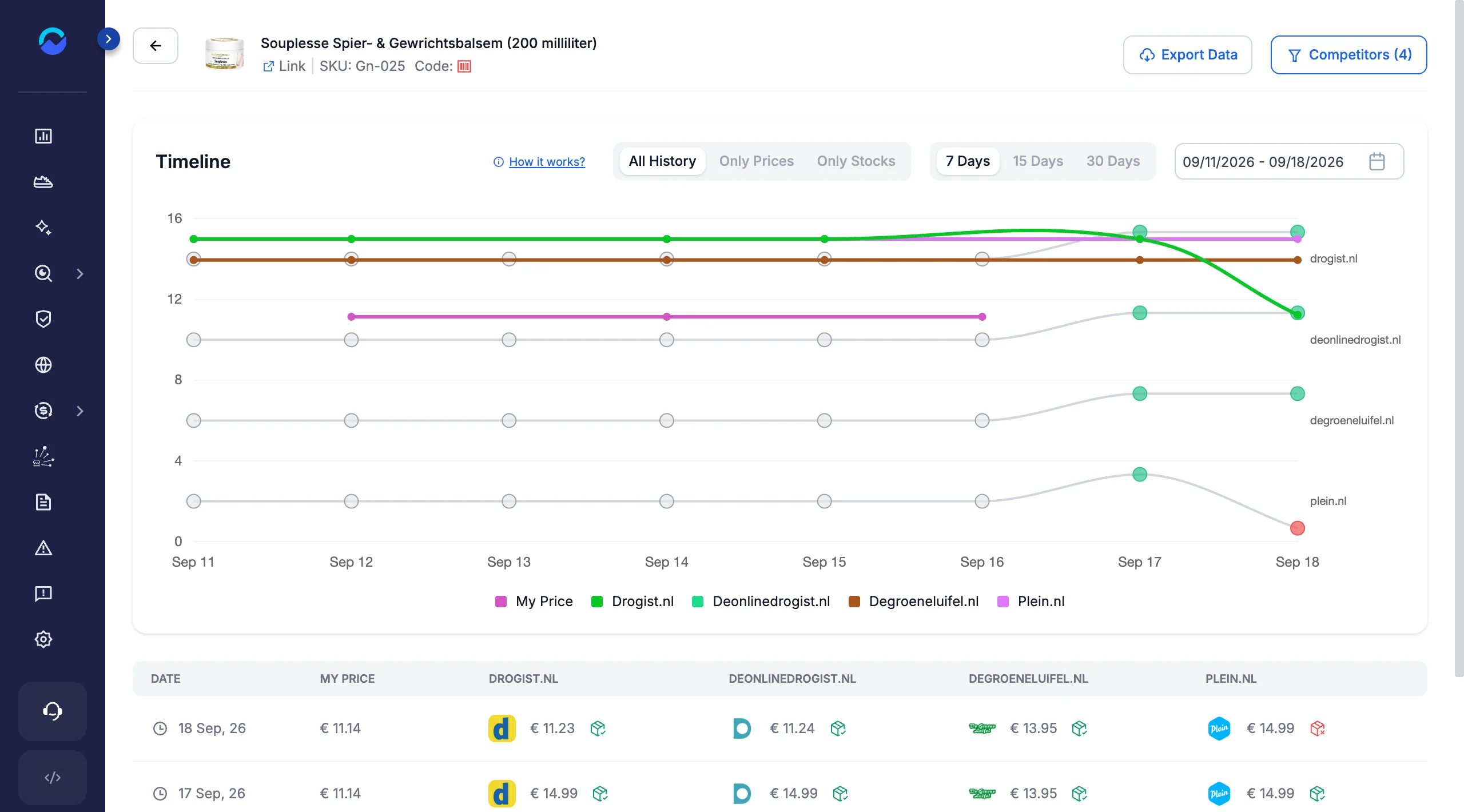Open the reports document icon
Viewport: 1464px width, 812px height.
click(43, 502)
